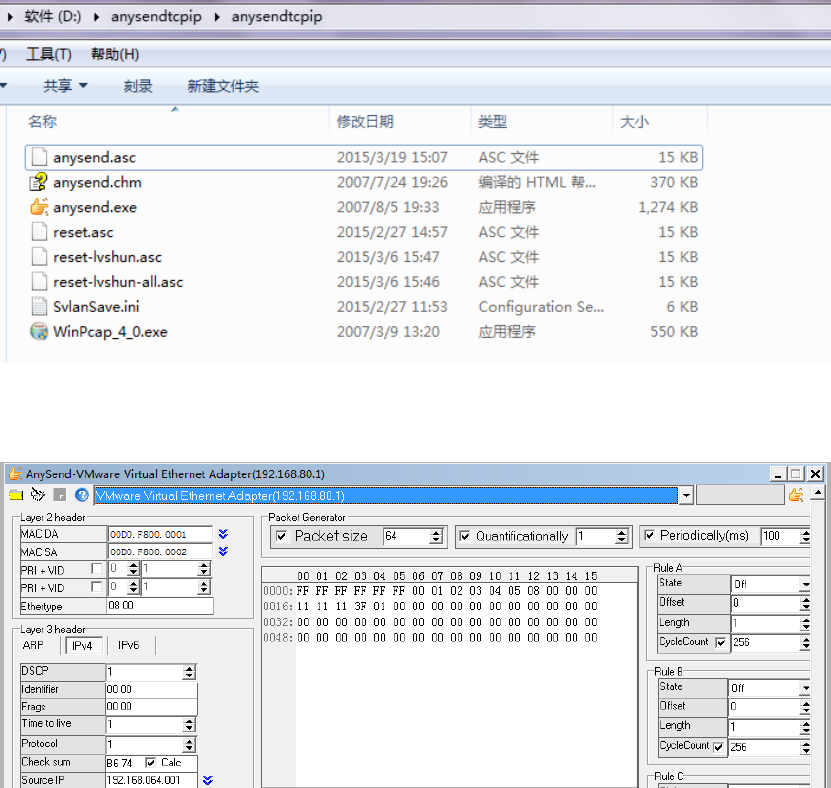Open the blue help icon in AnySend toolbar
The height and width of the screenshot is (788, 831).
coord(82,495)
